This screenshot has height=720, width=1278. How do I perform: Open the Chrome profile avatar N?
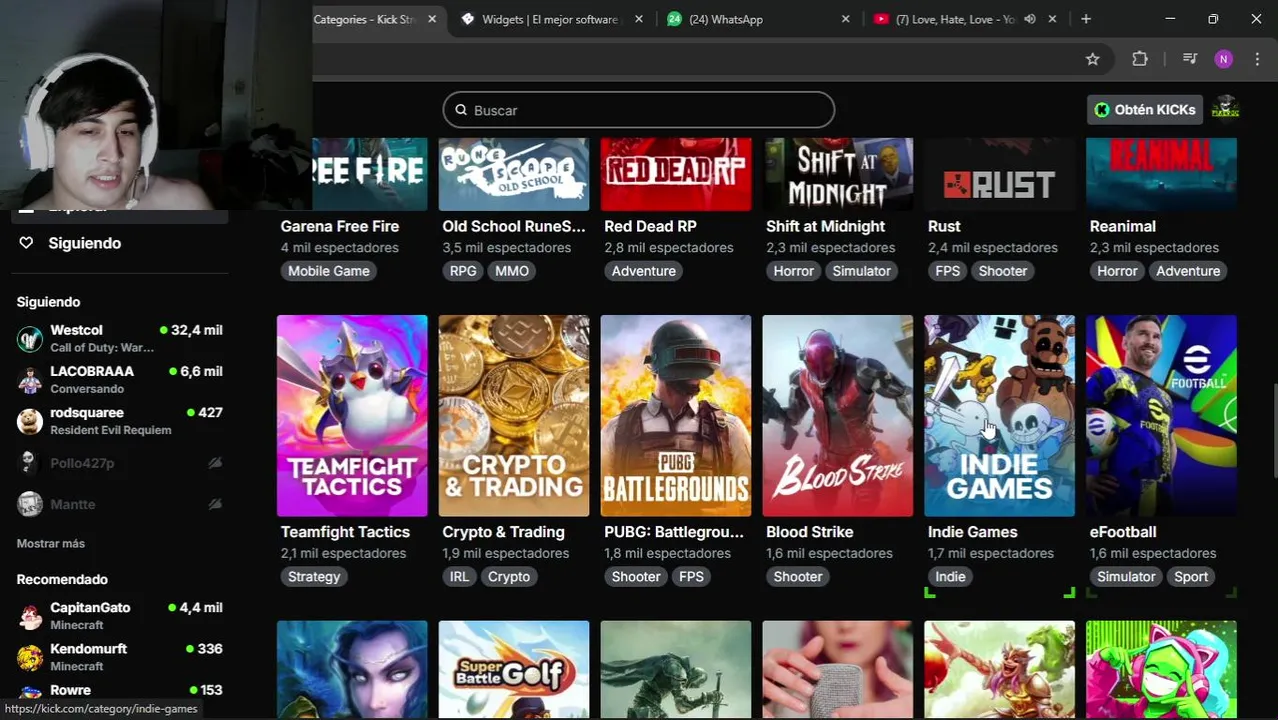1224,59
